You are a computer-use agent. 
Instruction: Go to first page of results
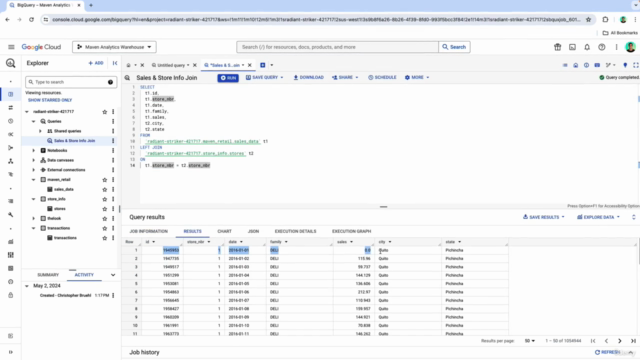593,341
